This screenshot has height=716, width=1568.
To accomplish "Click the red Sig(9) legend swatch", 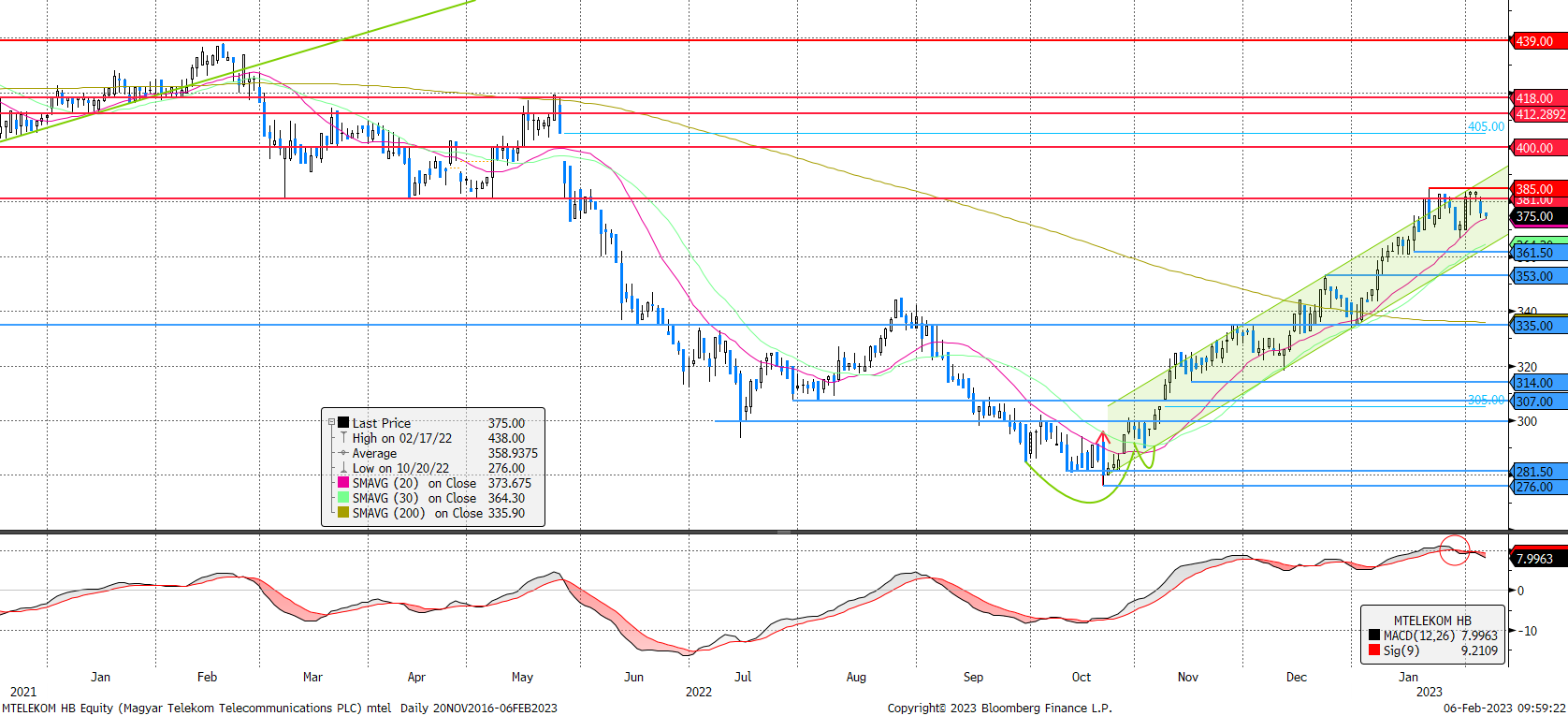I will (x=1374, y=650).
